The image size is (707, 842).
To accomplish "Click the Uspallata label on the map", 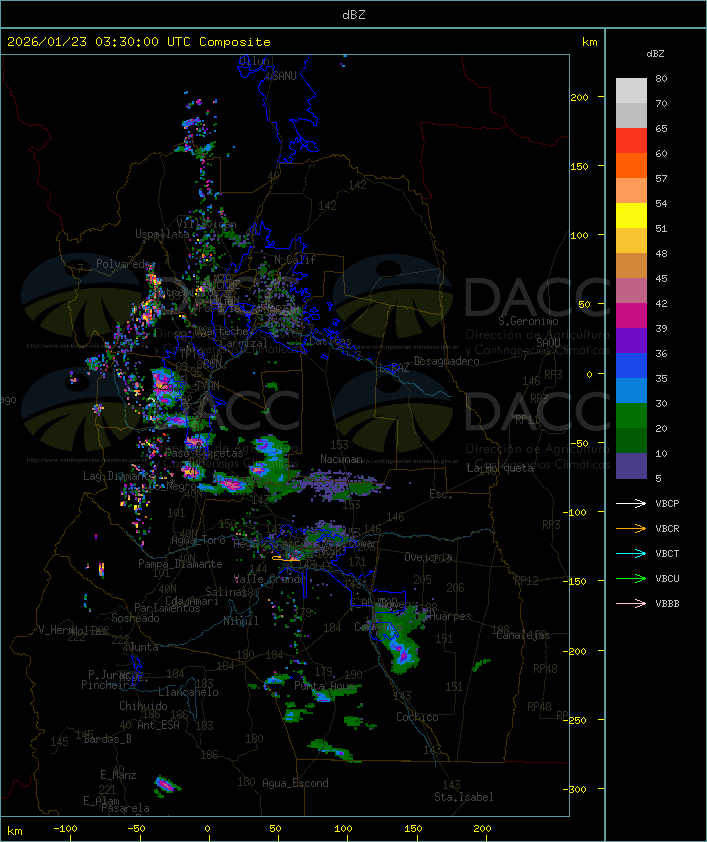I will point(162,234).
